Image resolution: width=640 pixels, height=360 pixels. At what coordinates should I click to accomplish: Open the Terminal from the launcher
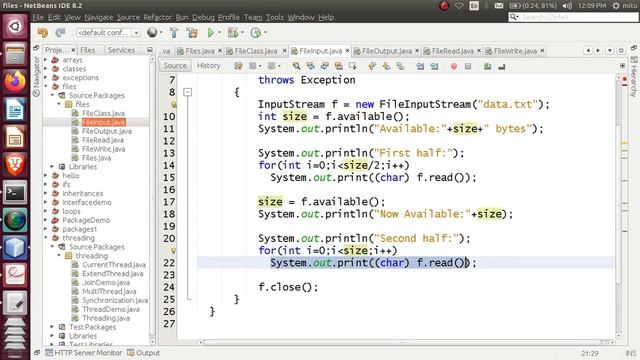click(15, 192)
